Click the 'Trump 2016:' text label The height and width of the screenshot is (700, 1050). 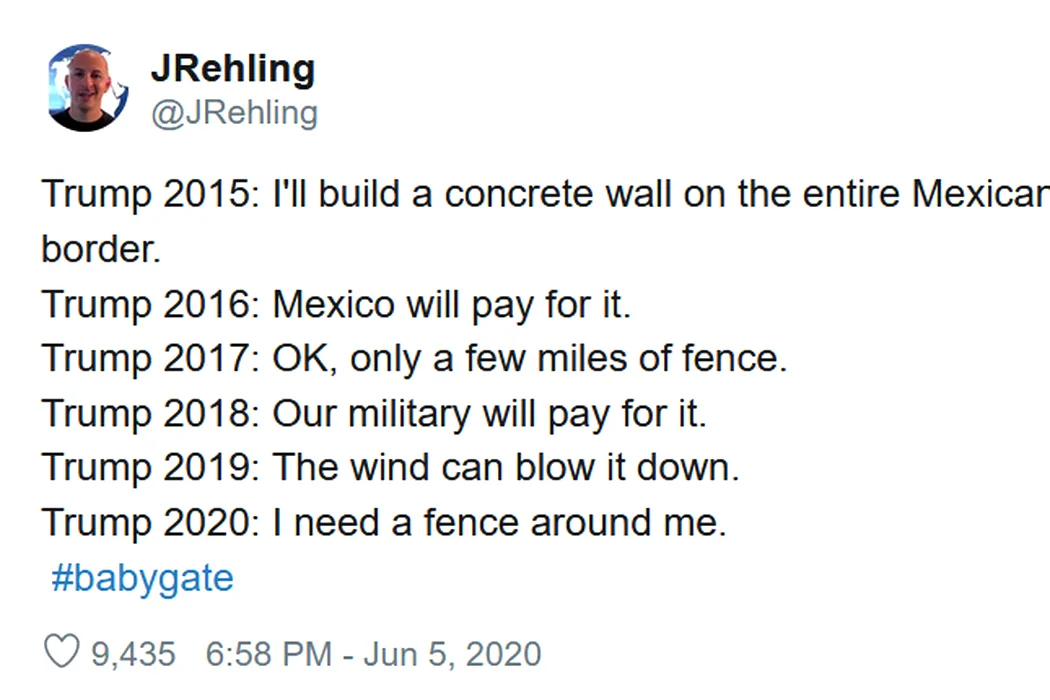click(x=150, y=305)
